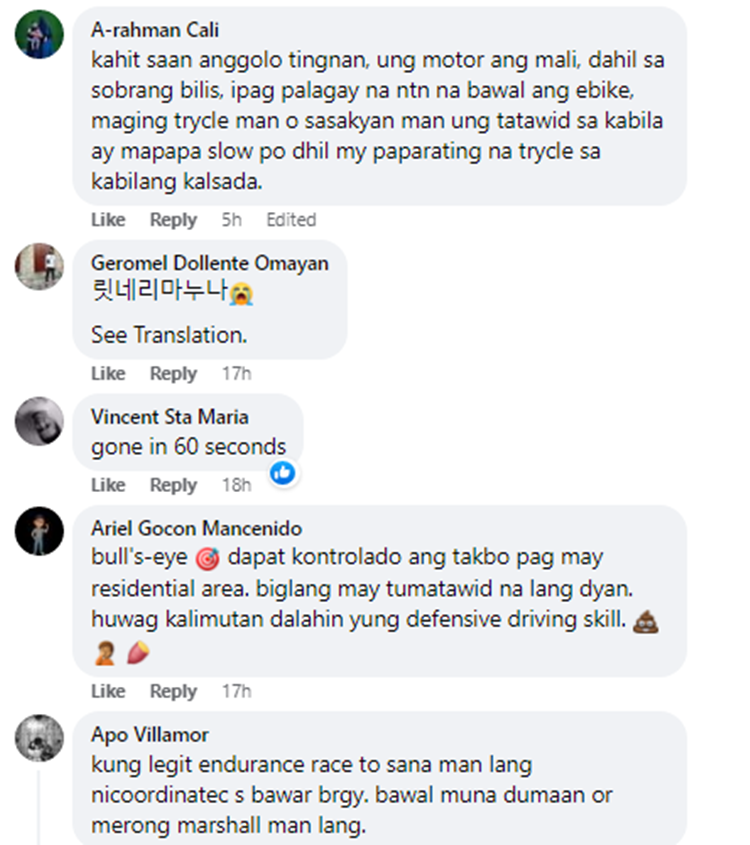750x845 pixels.
Task: Click Vincent Sta Maria's profile avatar
Action: tap(39, 421)
